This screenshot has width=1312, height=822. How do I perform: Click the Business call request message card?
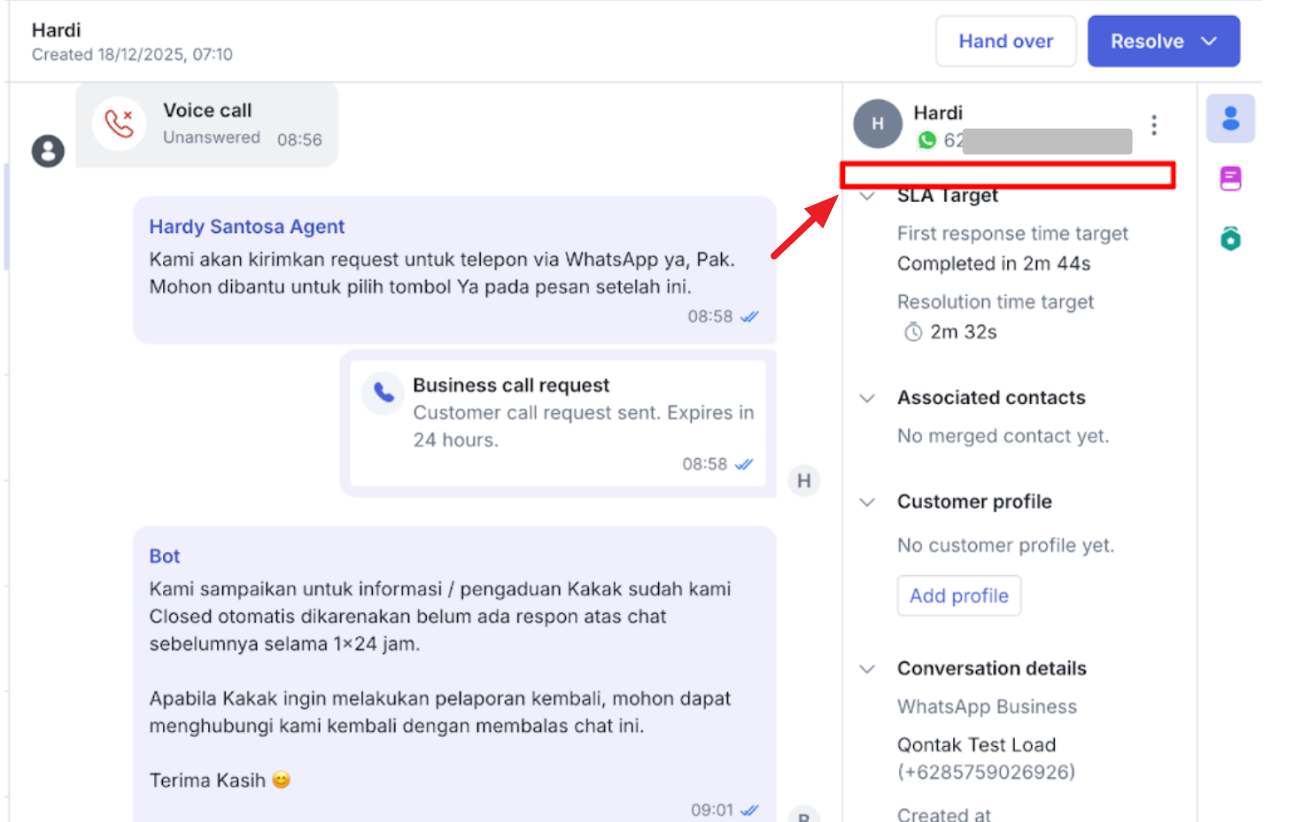[x=558, y=424]
